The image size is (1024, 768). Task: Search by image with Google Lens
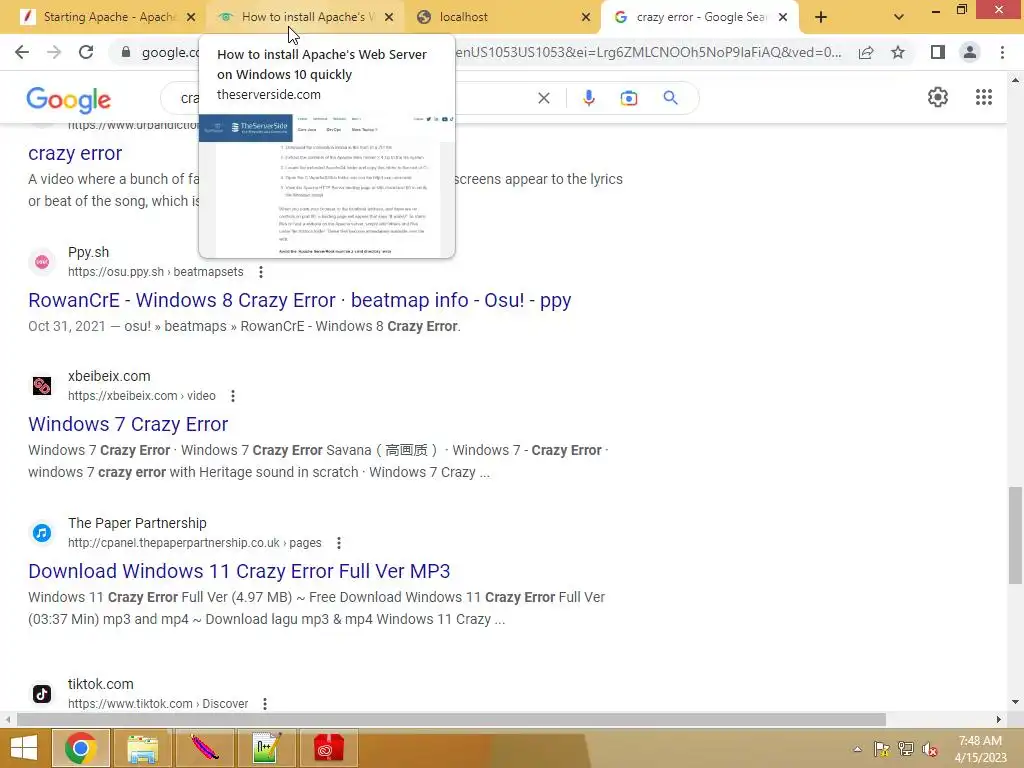click(629, 98)
